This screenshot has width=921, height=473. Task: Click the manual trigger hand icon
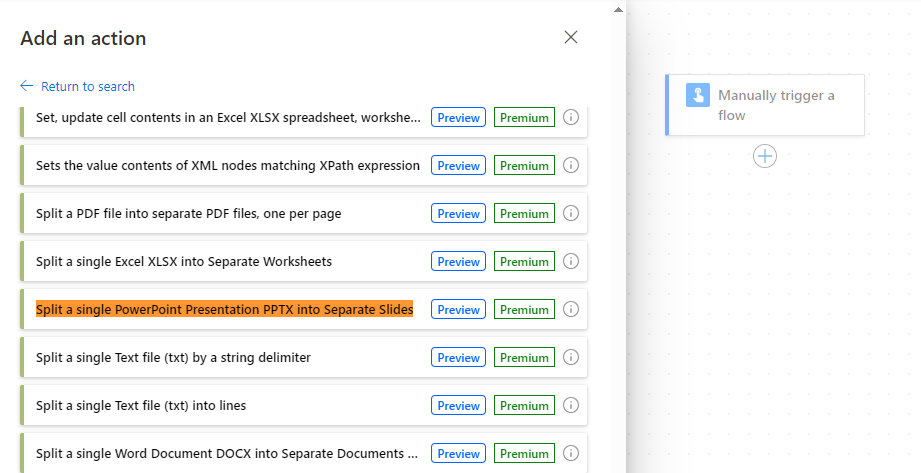(x=698, y=95)
